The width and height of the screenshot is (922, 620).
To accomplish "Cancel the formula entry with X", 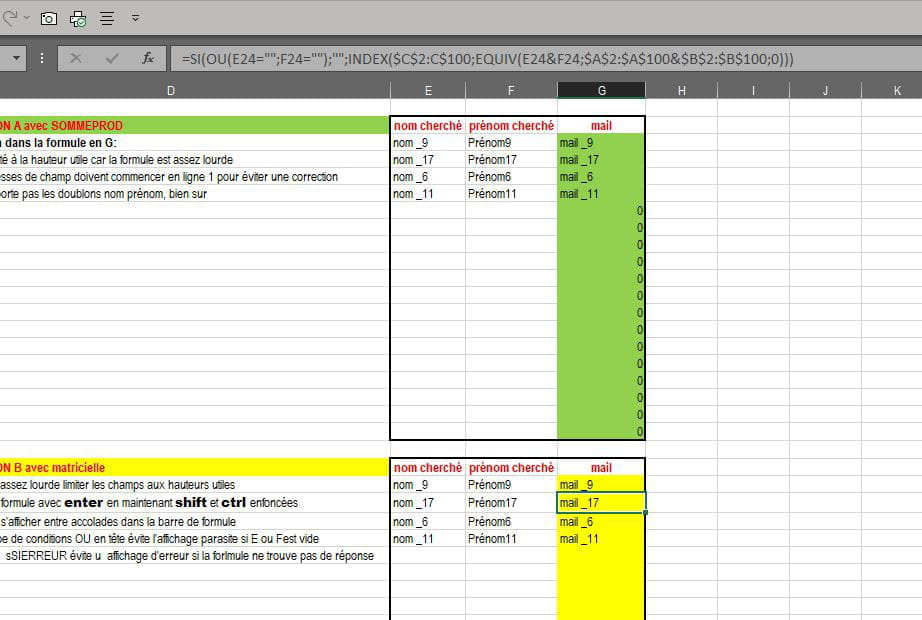I will click(x=76, y=58).
